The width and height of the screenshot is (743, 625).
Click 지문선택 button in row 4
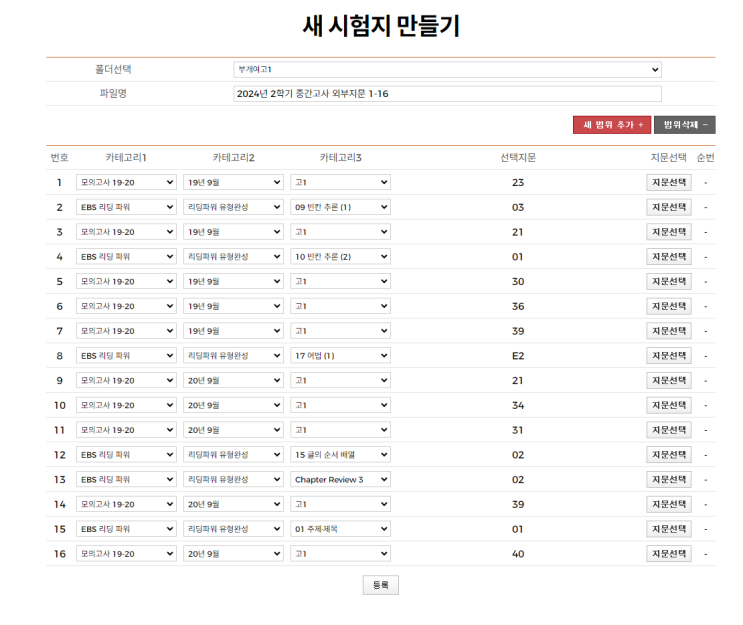point(669,256)
